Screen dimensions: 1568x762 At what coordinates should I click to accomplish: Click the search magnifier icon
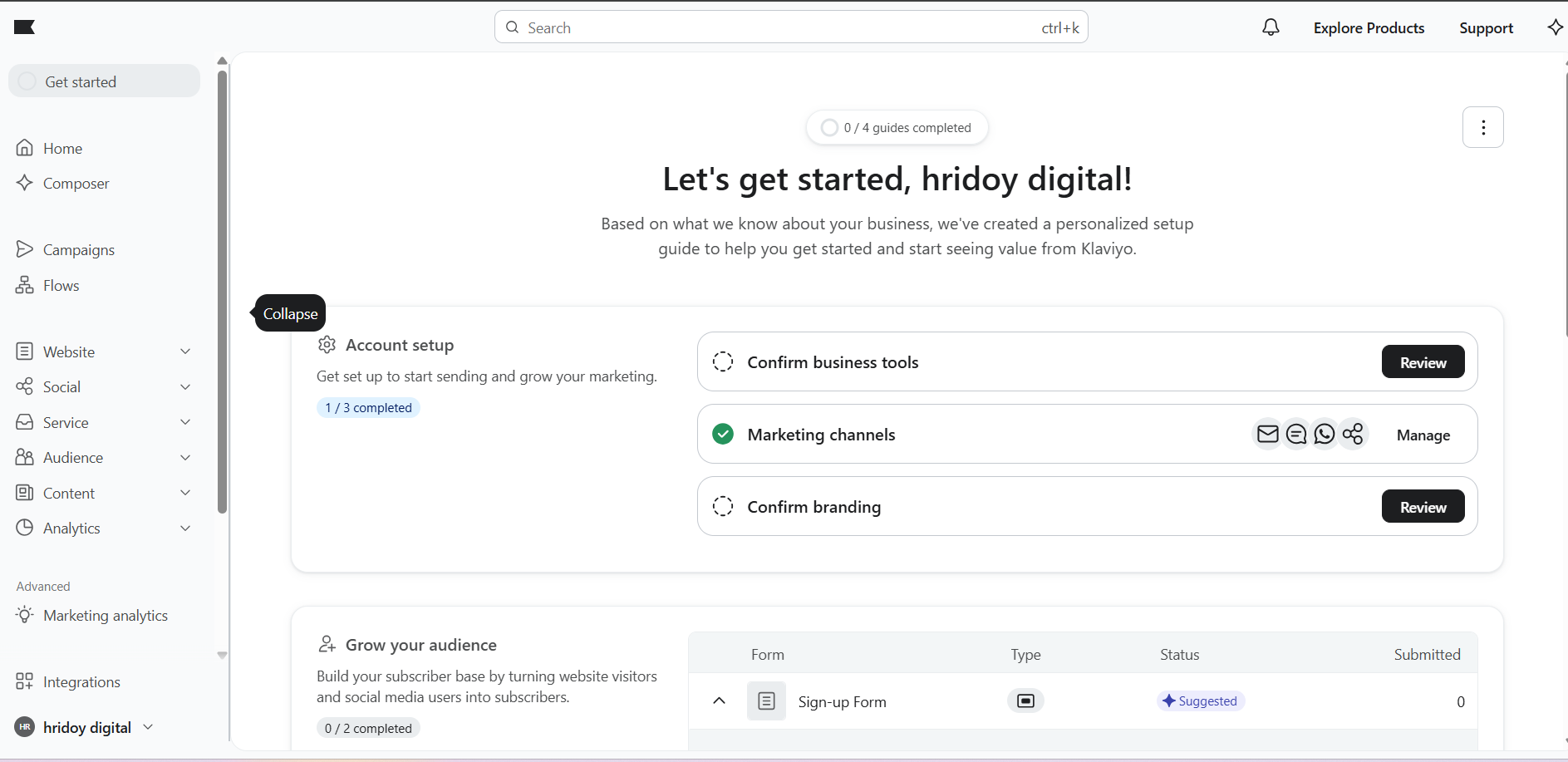click(x=513, y=27)
